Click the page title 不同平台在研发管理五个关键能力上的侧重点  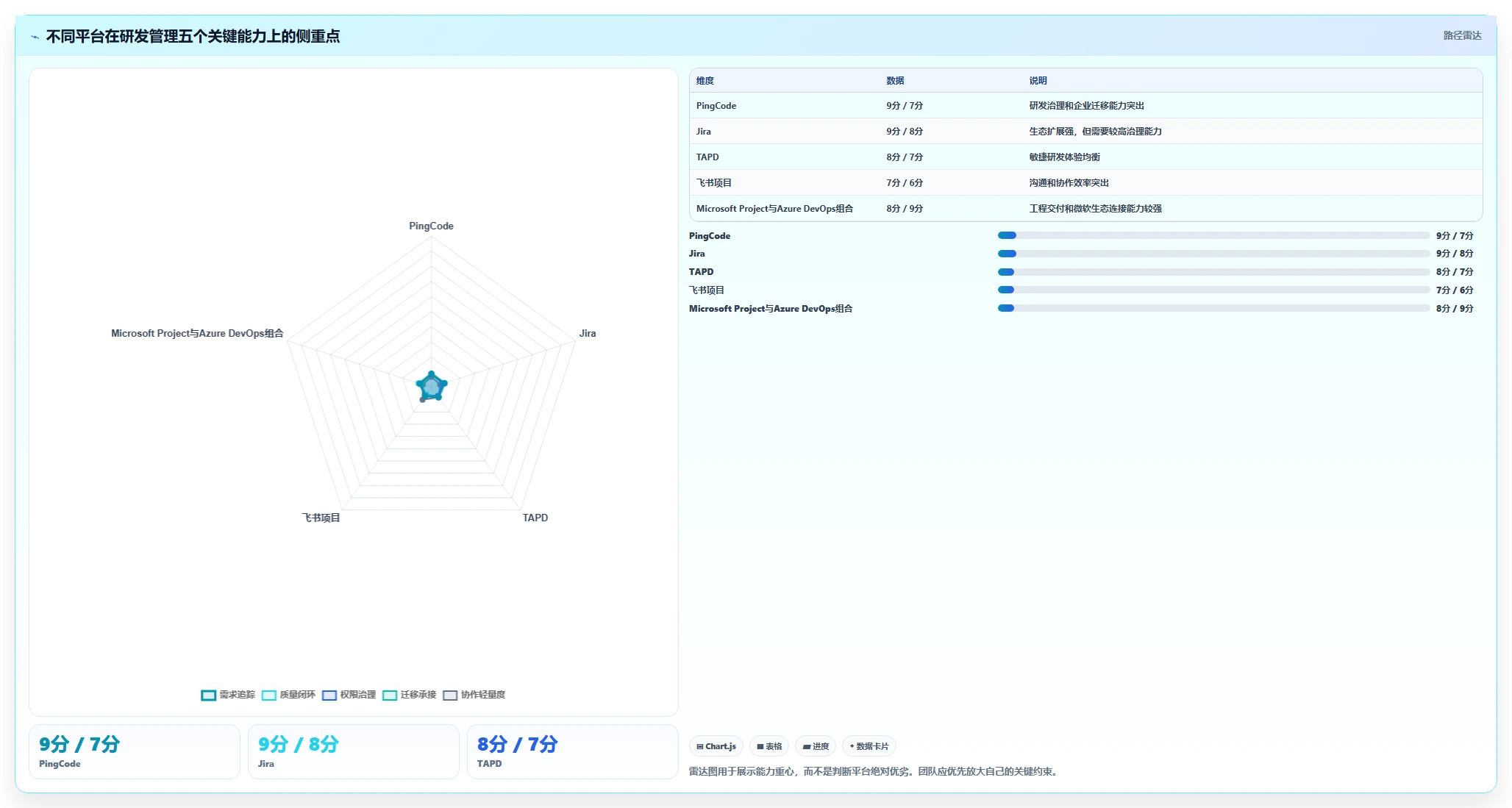tap(193, 37)
